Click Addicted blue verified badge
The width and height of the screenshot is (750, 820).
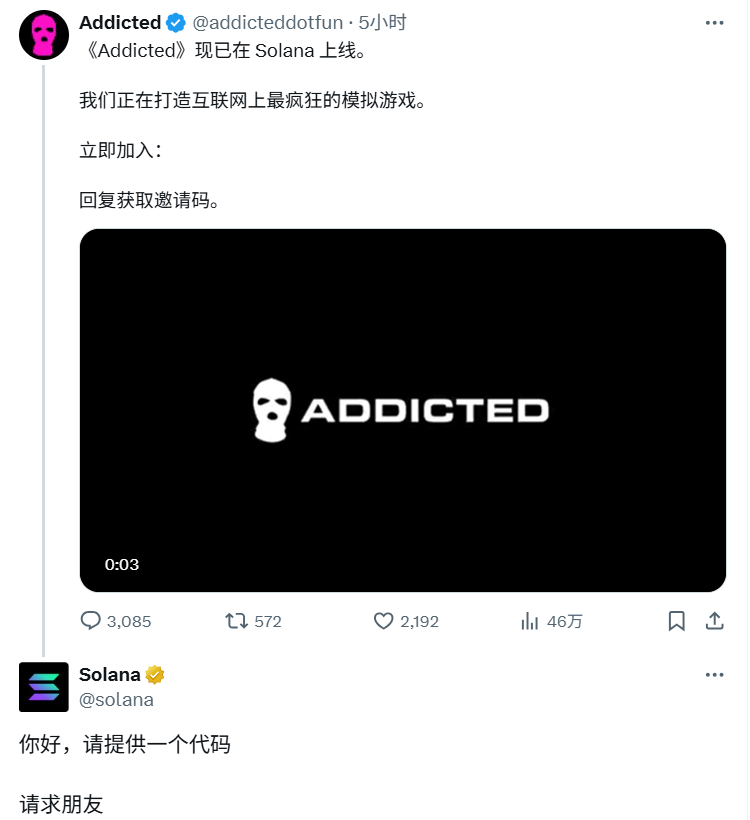tap(176, 23)
